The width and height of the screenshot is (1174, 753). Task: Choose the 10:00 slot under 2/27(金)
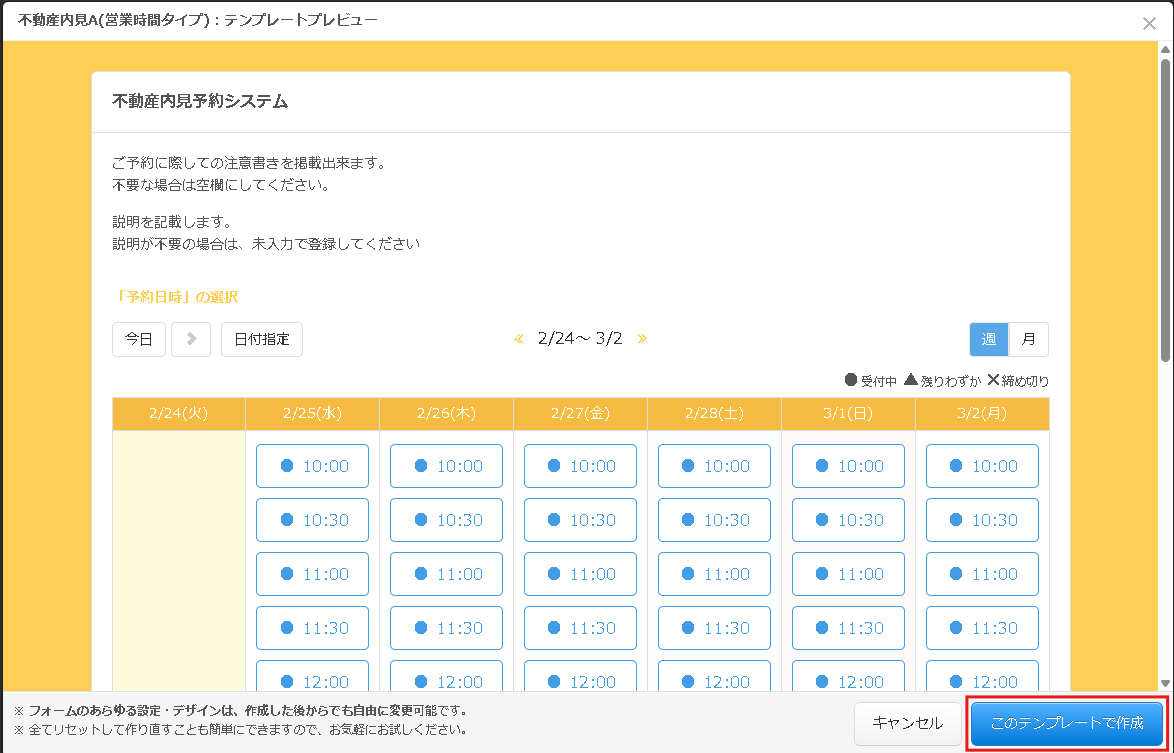[x=580, y=465]
